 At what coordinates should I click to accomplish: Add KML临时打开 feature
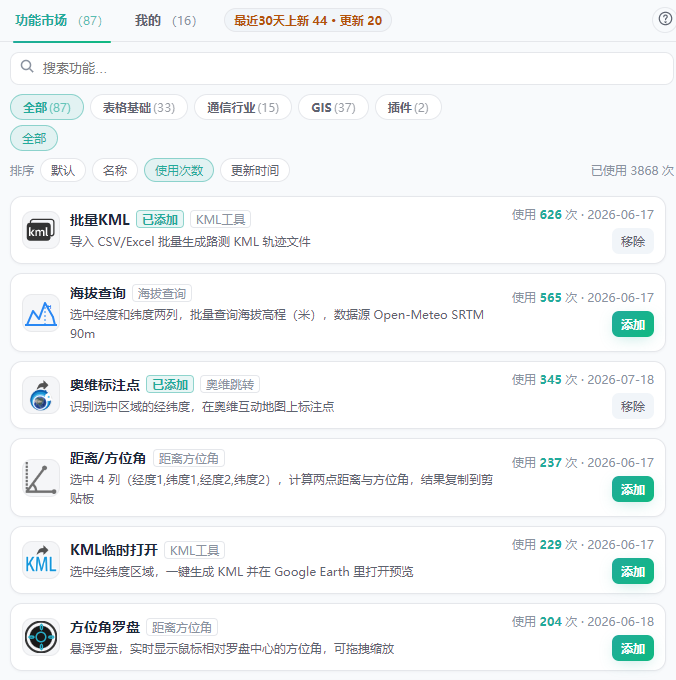point(633,571)
